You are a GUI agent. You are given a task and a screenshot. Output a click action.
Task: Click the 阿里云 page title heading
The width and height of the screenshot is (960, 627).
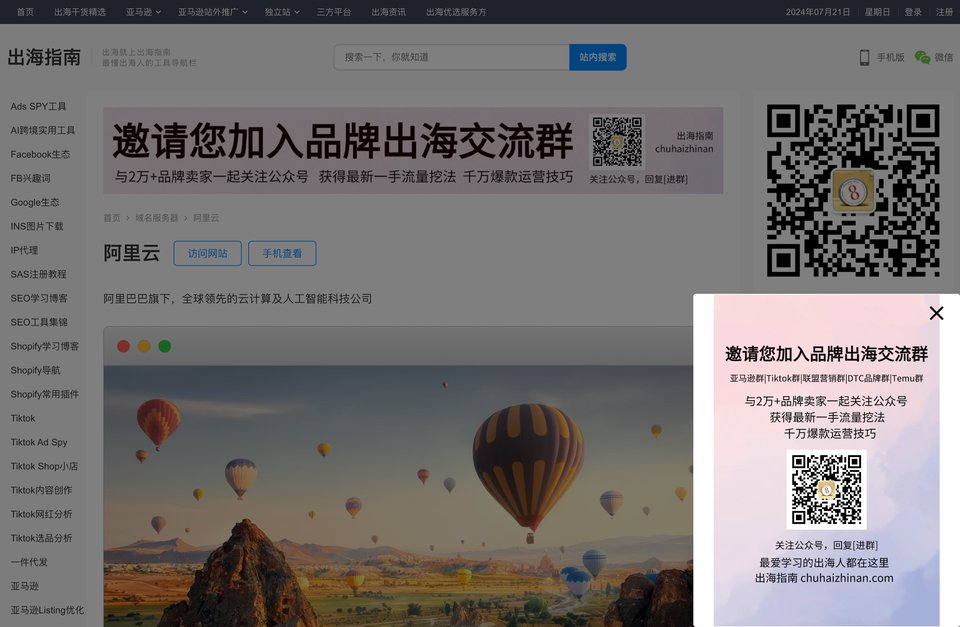[x=132, y=253]
